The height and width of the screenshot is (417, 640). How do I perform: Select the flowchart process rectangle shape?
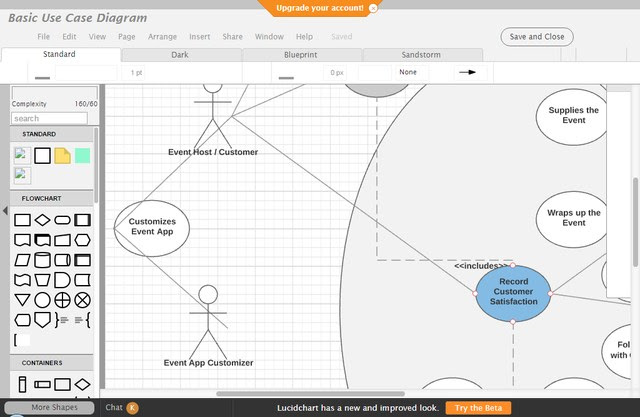pyautogui.click(x=22, y=220)
